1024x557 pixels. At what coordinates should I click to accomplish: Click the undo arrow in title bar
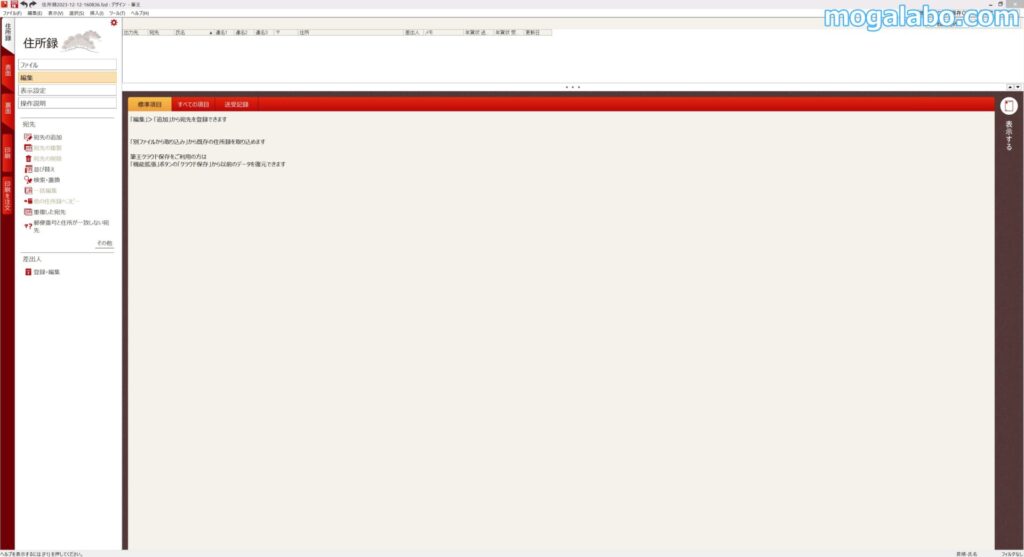25,4
